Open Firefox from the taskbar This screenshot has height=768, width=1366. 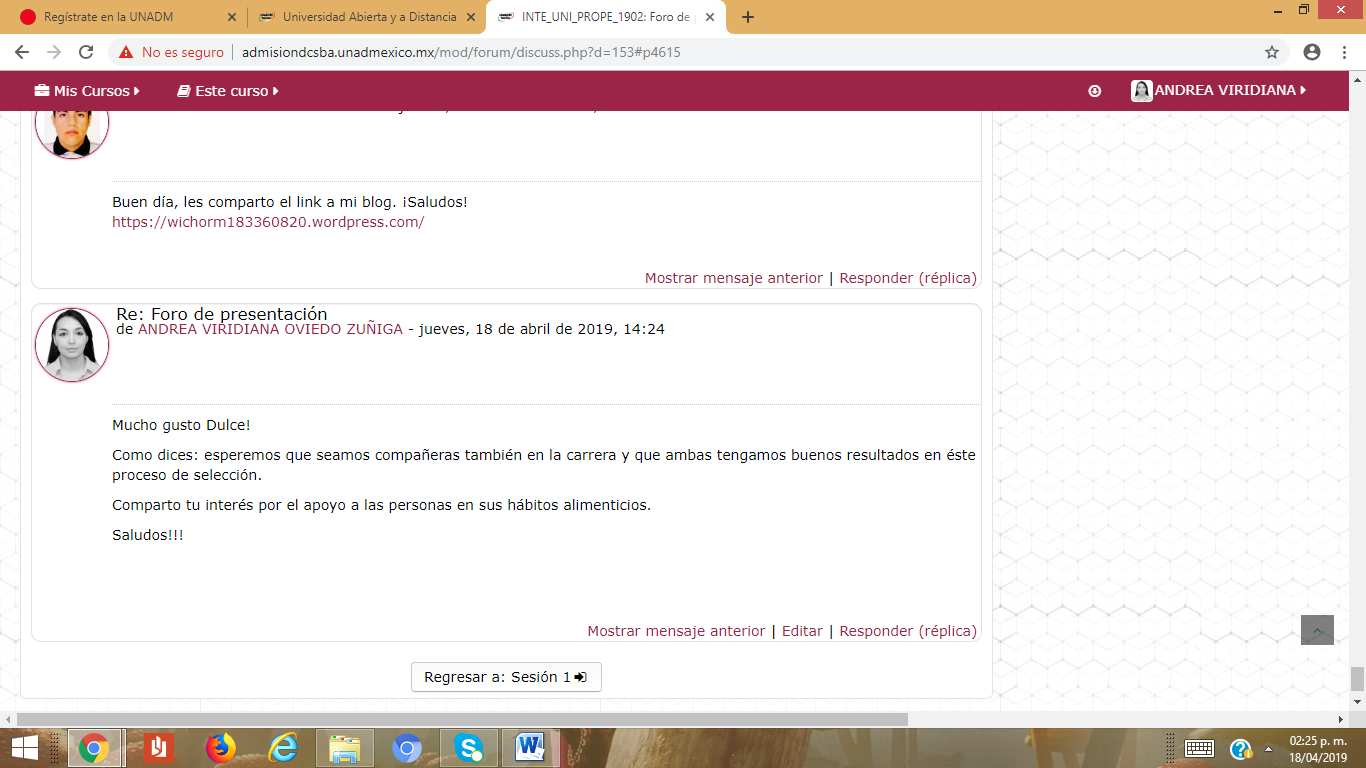click(x=220, y=747)
